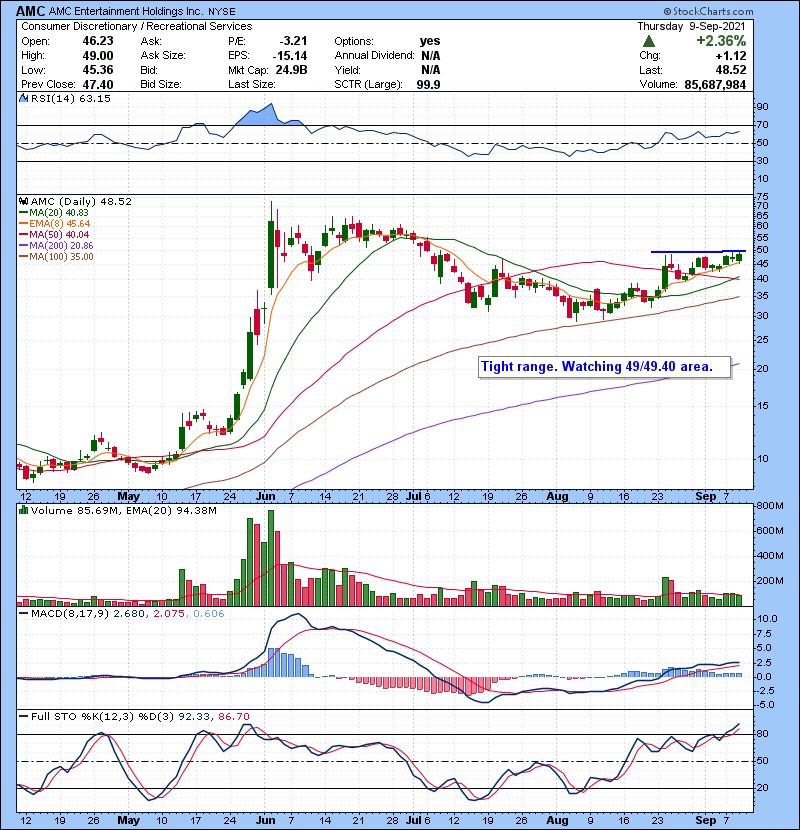The height and width of the screenshot is (830, 800).
Task: Click the Prev Close value 47.40
Action: [98, 84]
